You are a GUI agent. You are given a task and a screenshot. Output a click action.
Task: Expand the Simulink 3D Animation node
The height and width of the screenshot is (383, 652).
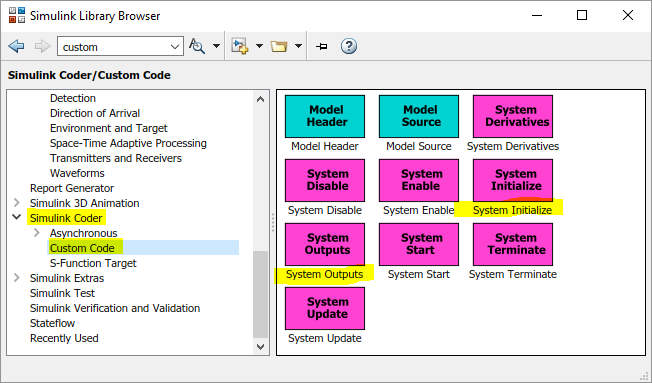17,203
